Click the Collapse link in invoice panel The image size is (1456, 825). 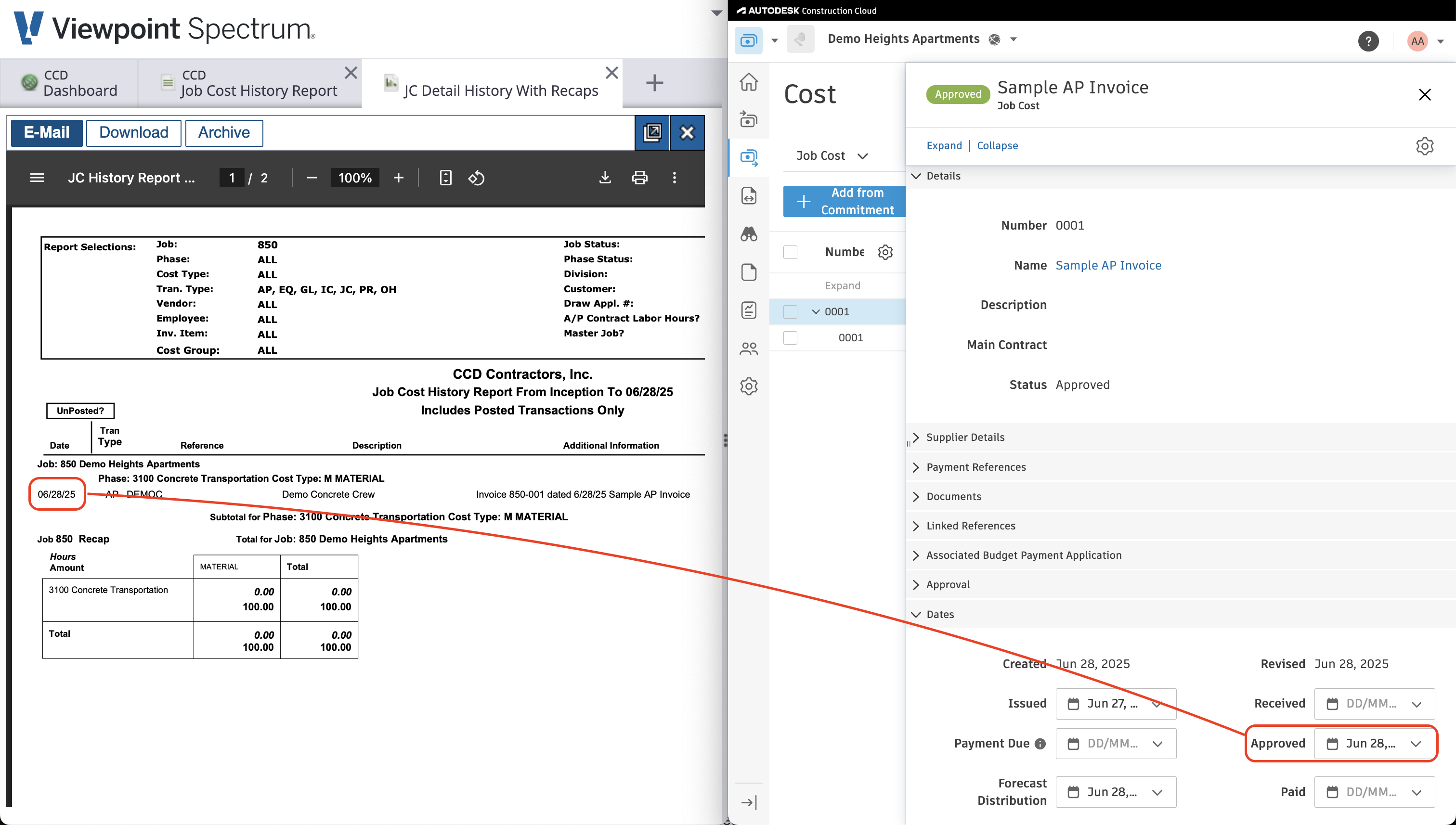point(997,146)
